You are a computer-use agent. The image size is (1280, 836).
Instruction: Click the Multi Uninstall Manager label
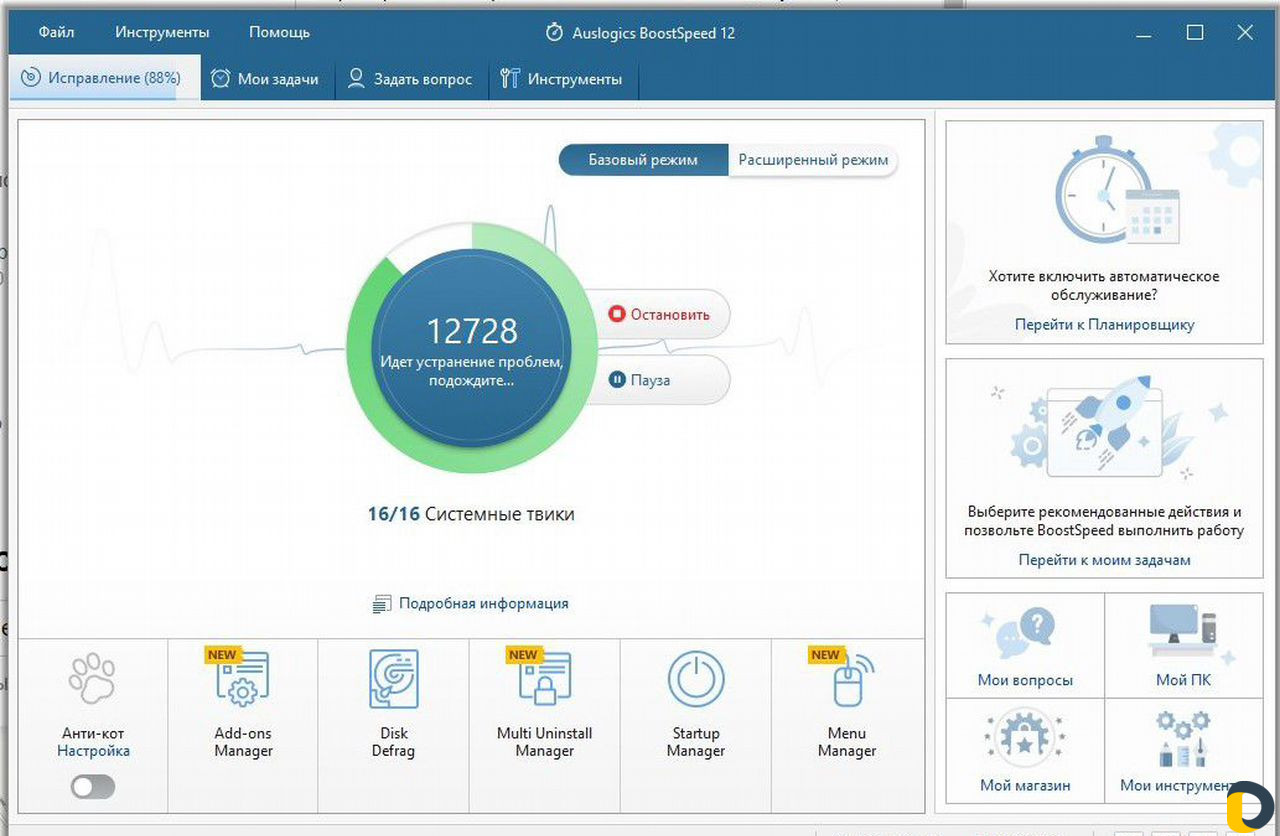[x=545, y=742]
